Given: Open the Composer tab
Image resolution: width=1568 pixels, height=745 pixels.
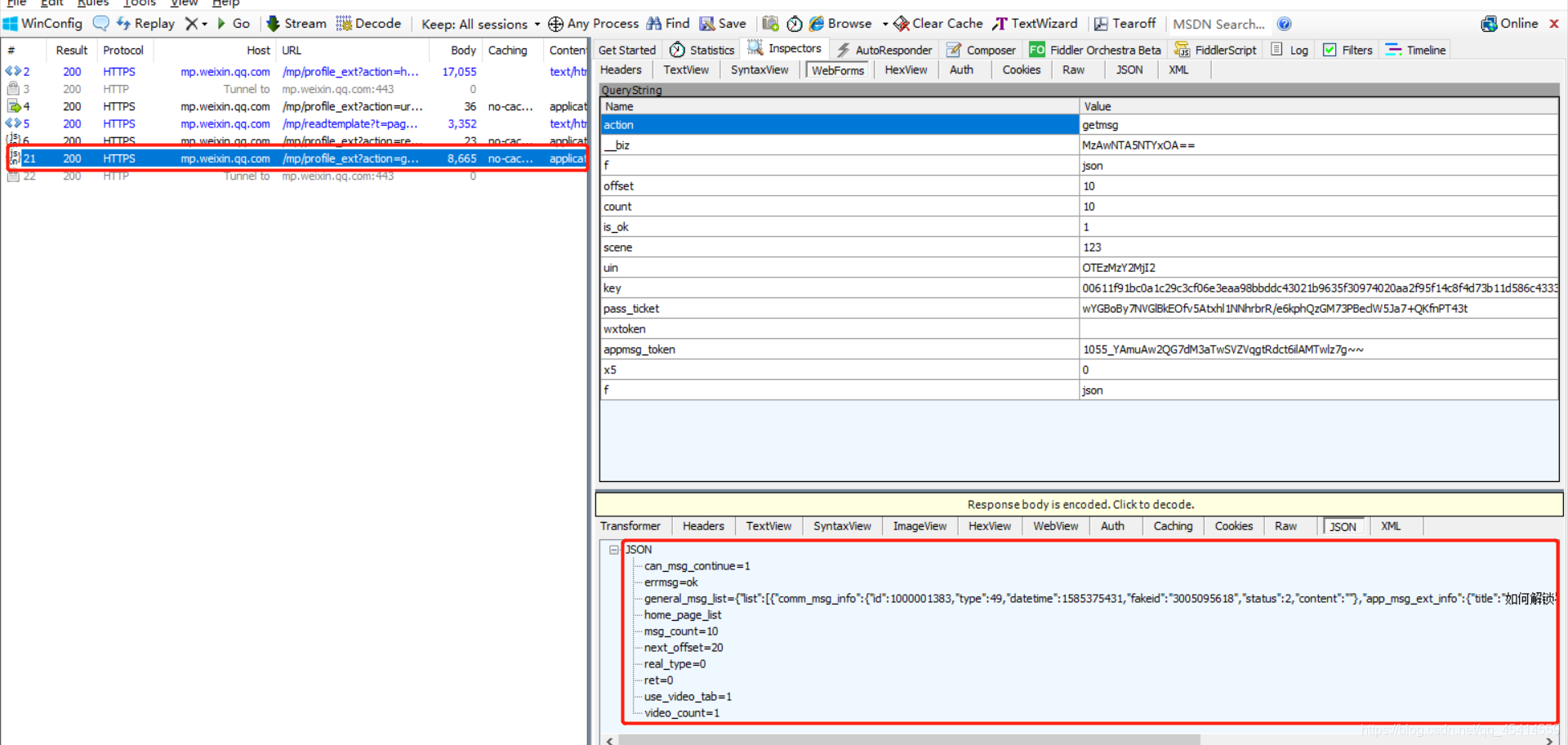Looking at the screenshot, I should 981,50.
